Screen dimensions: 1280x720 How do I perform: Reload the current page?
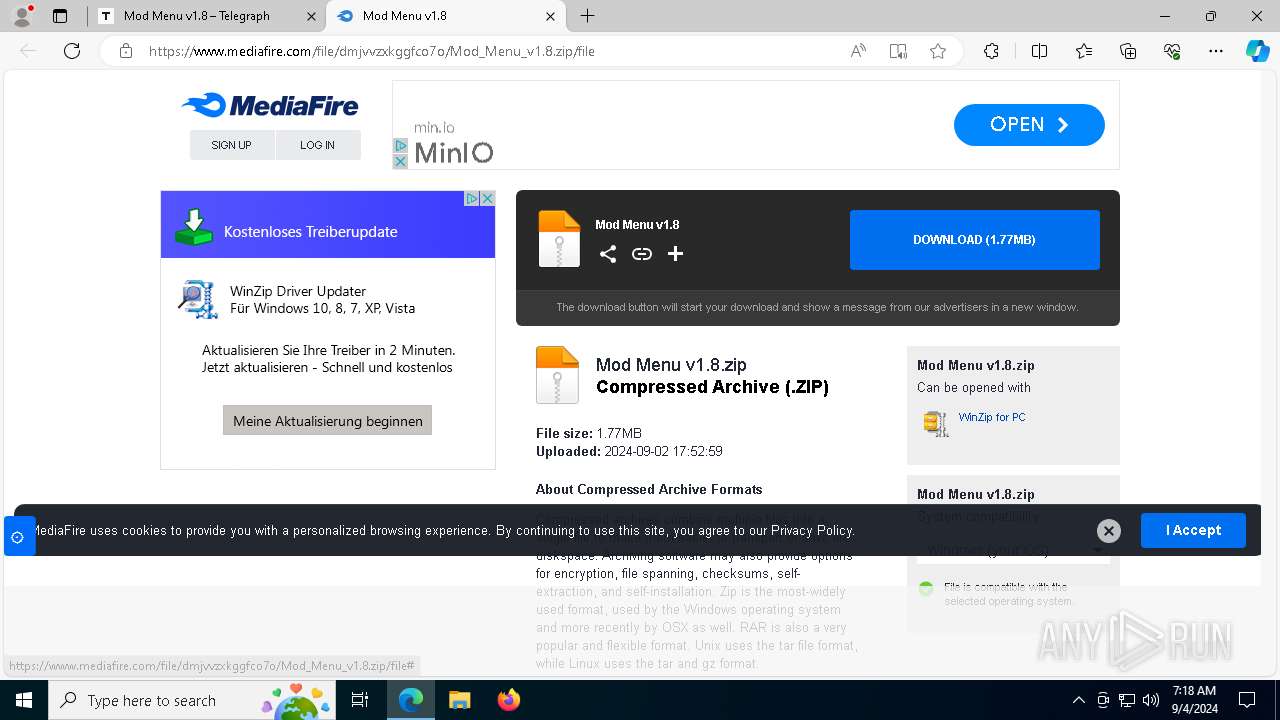(x=72, y=51)
